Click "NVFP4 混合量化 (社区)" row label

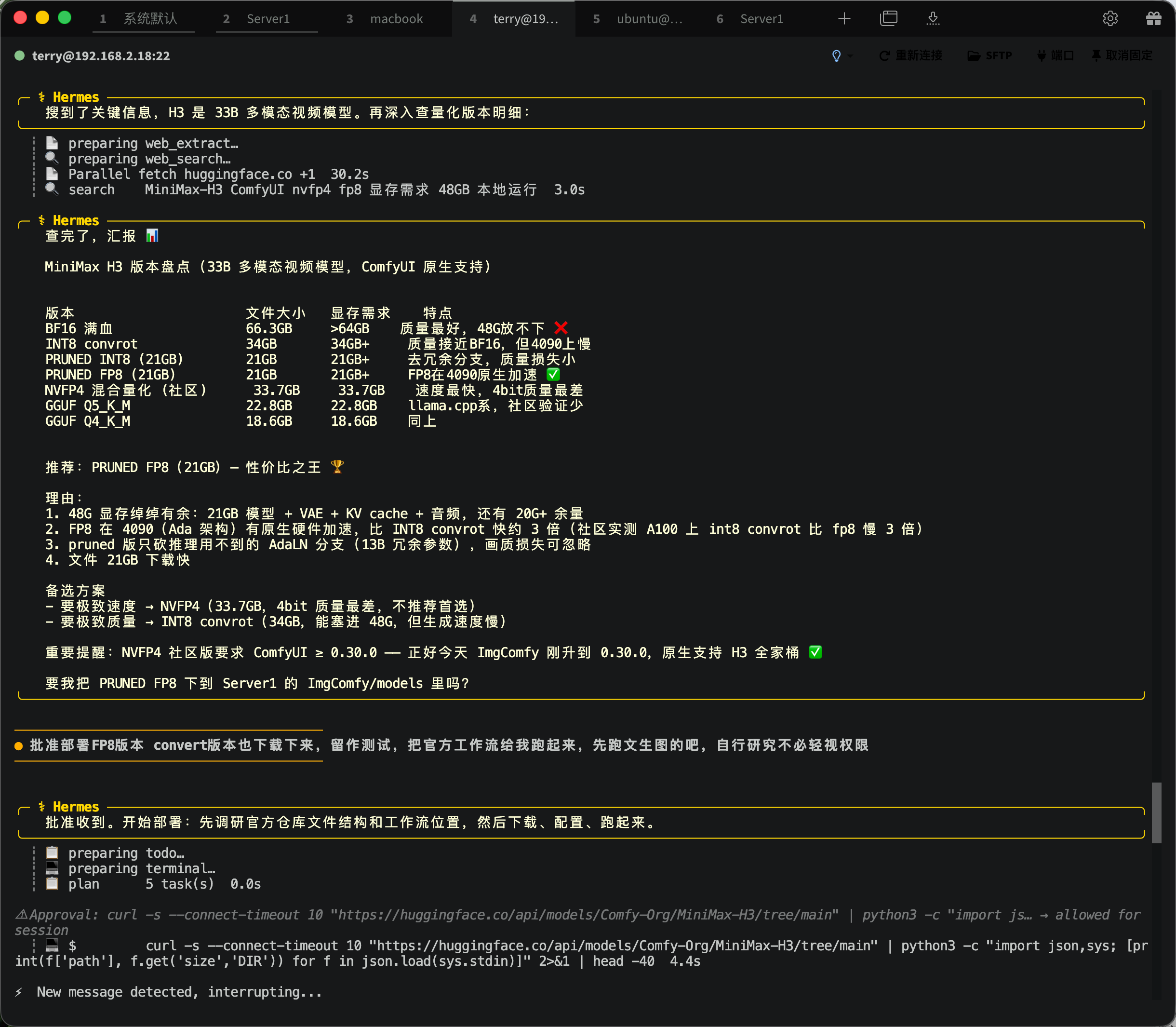pyautogui.click(x=126, y=390)
